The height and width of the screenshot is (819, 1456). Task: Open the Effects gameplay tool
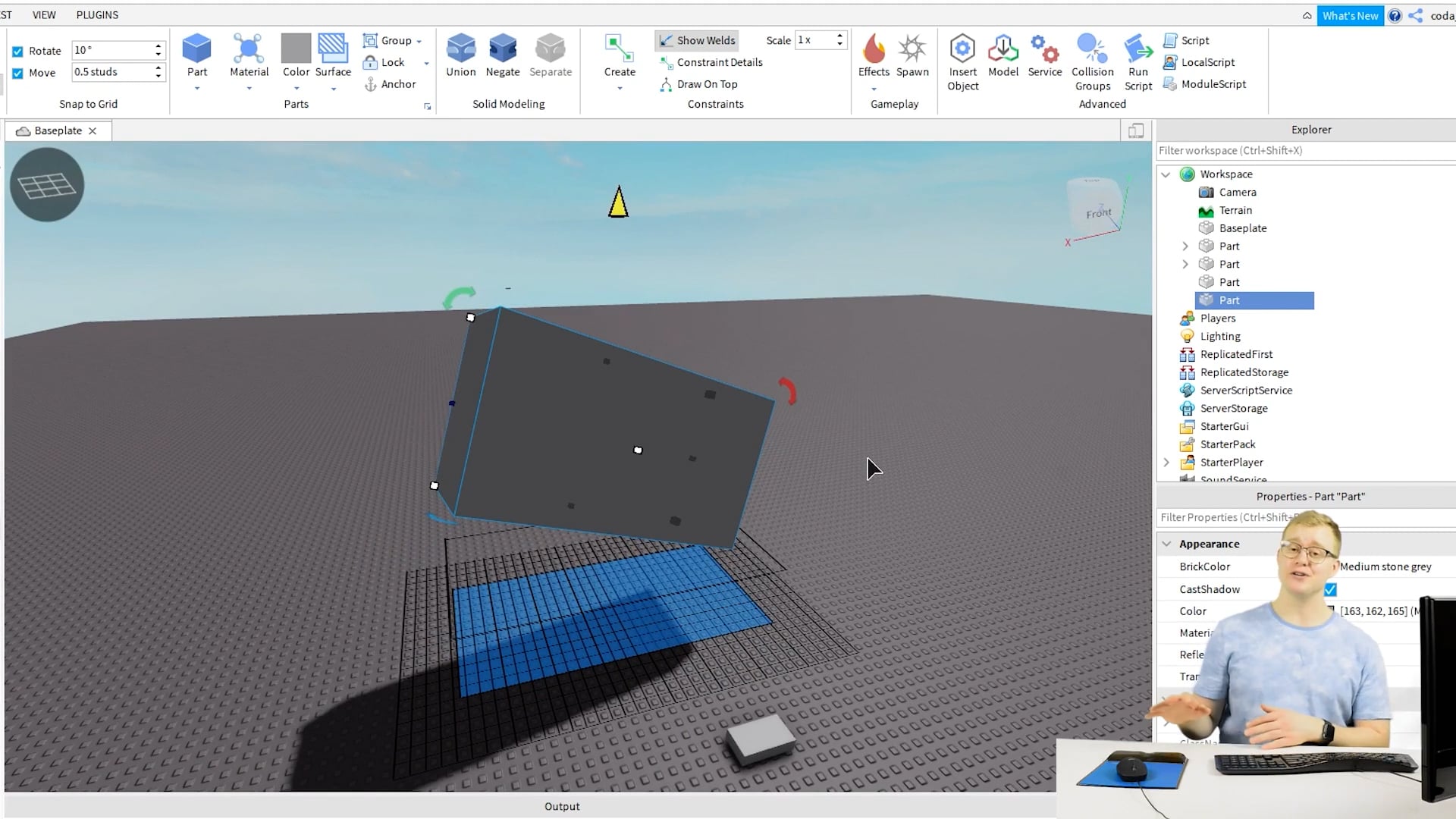(x=874, y=55)
